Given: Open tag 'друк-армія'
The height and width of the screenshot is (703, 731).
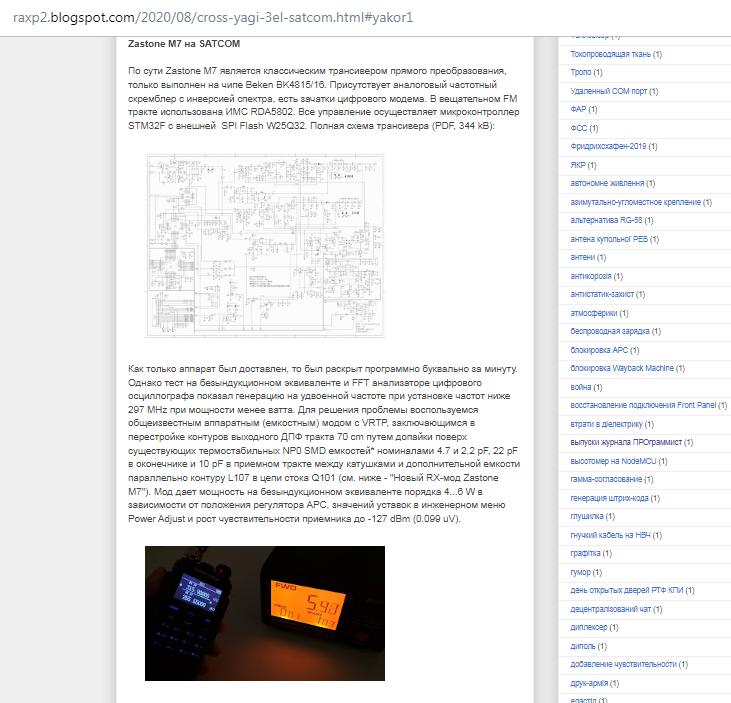Looking at the screenshot, I should [589, 683].
